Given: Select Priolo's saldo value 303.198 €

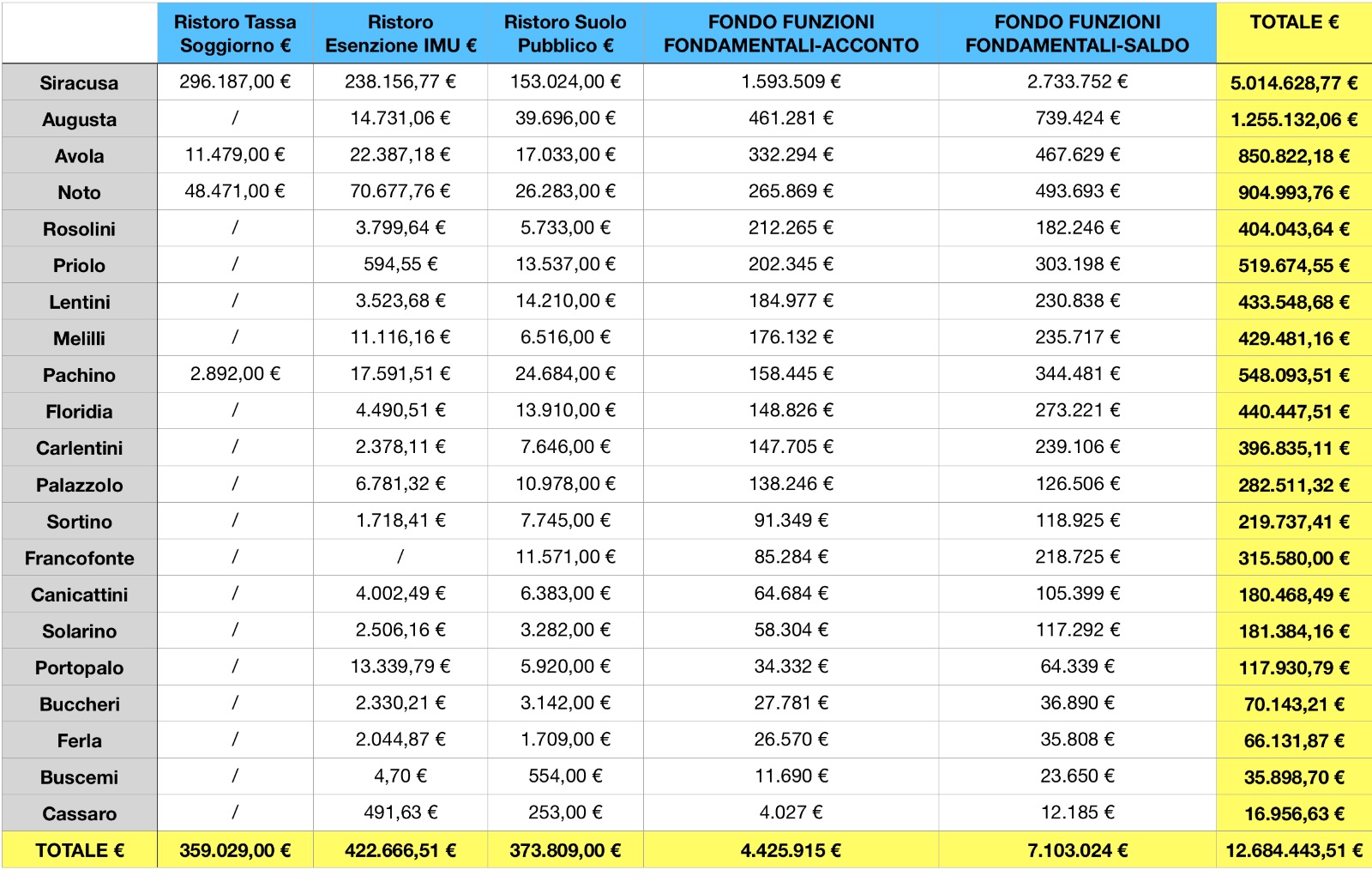Looking at the screenshot, I should coord(1077,264).
